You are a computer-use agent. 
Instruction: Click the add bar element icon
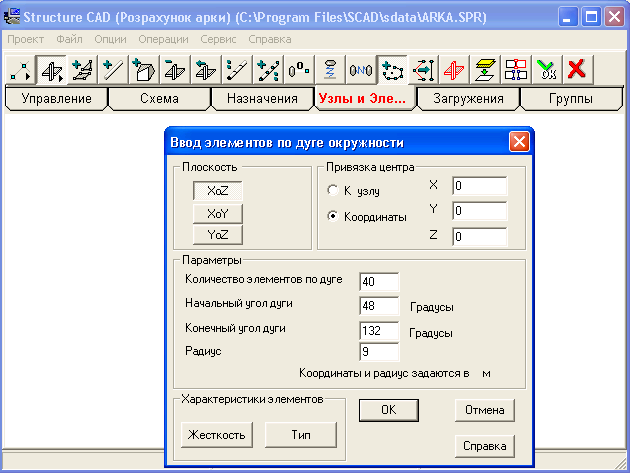(113, 70)
